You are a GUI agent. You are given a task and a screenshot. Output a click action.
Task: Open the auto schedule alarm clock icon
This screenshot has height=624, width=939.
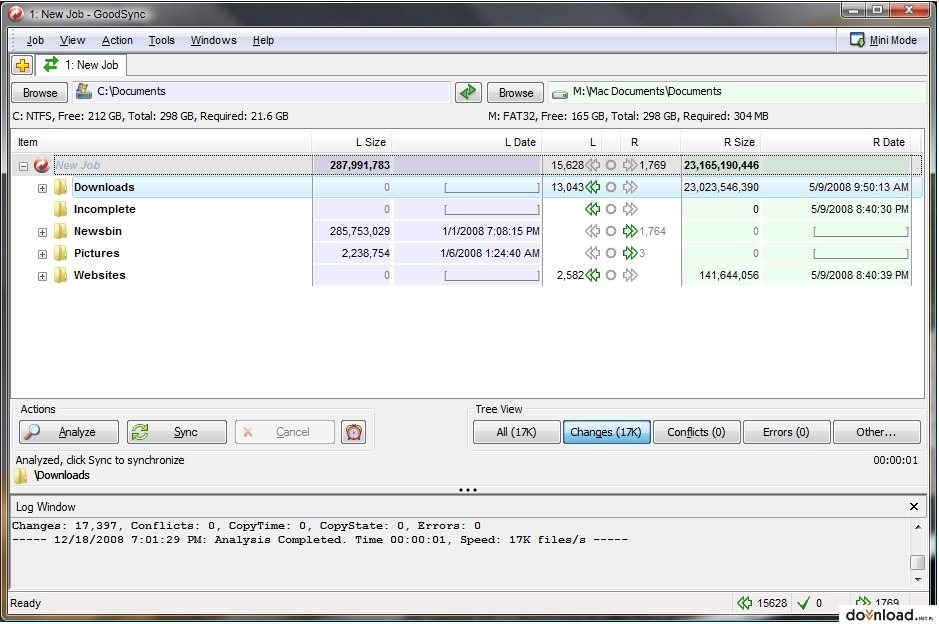pyautogui.click(x=354, y=432)
